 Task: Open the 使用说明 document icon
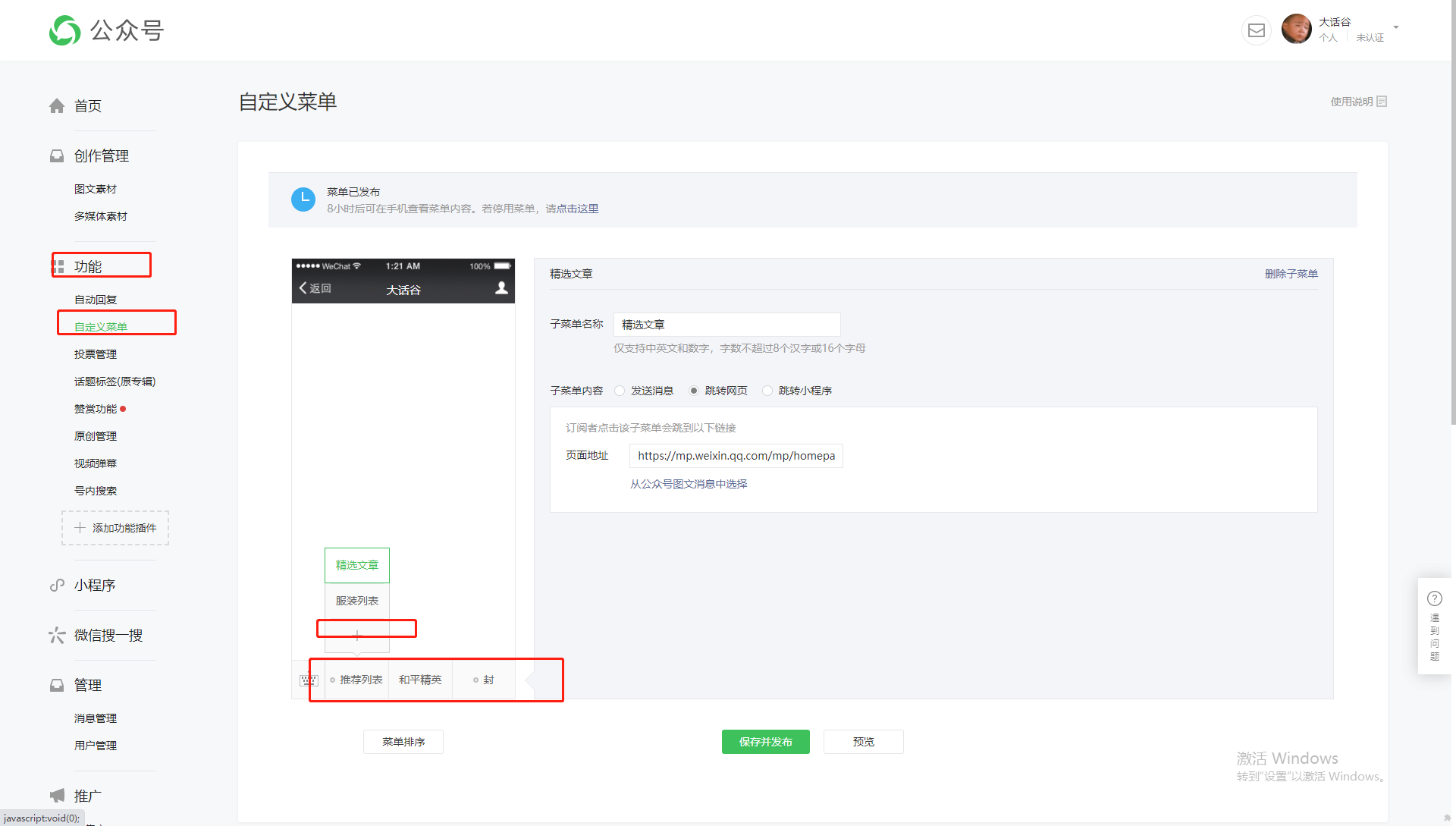pyautogui.click(x=1382, y=102)
